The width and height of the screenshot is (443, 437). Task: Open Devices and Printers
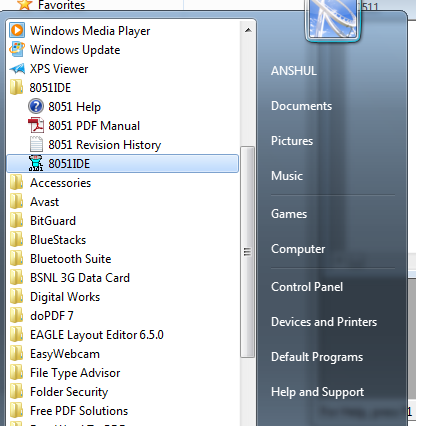click(x=324, y=322)
